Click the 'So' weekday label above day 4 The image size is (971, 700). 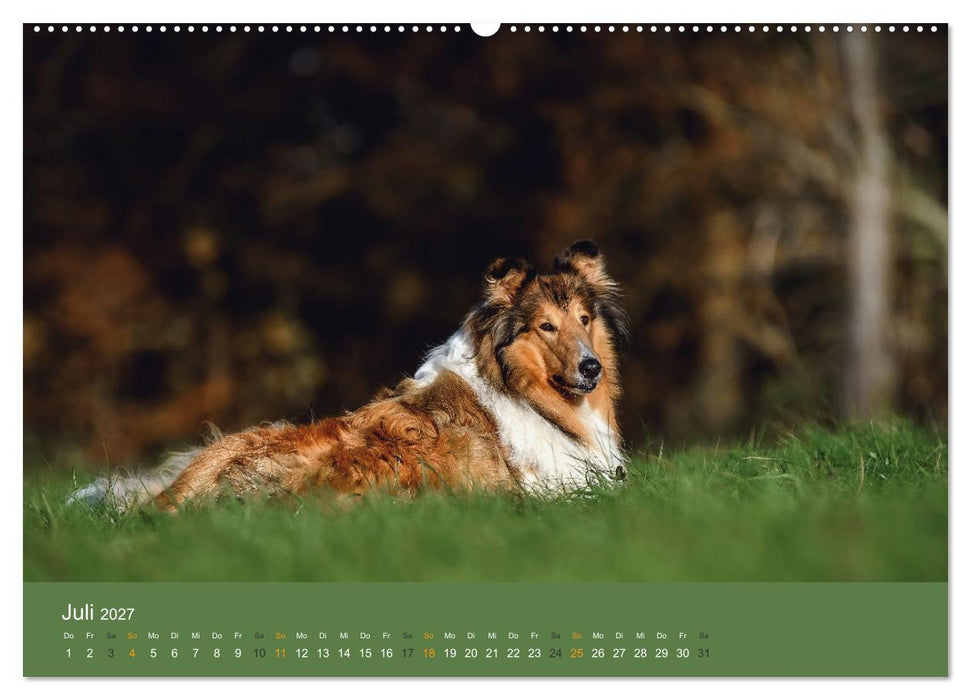[132, 636]
